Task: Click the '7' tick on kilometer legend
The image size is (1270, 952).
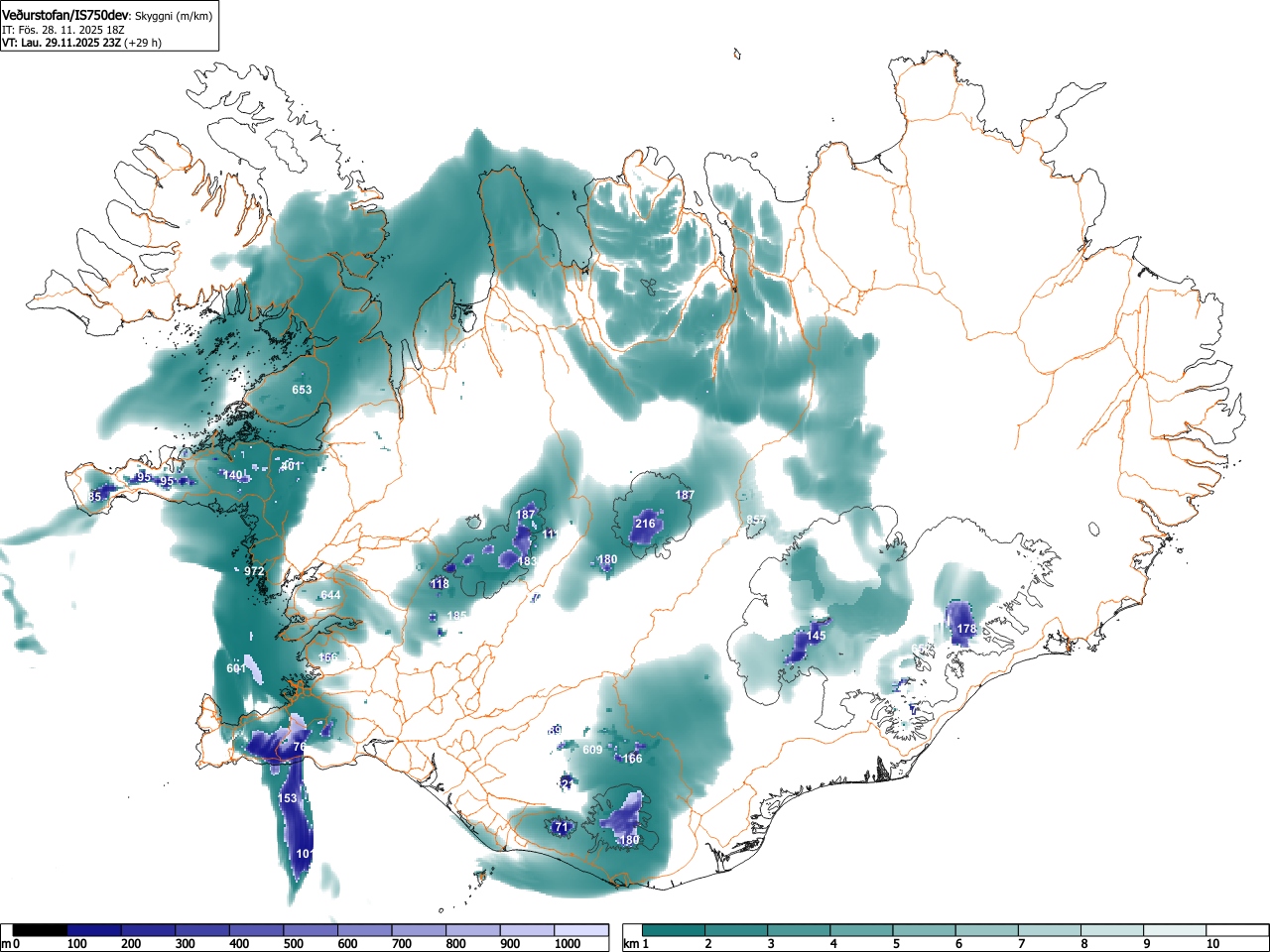Action: coord(1021,944)
